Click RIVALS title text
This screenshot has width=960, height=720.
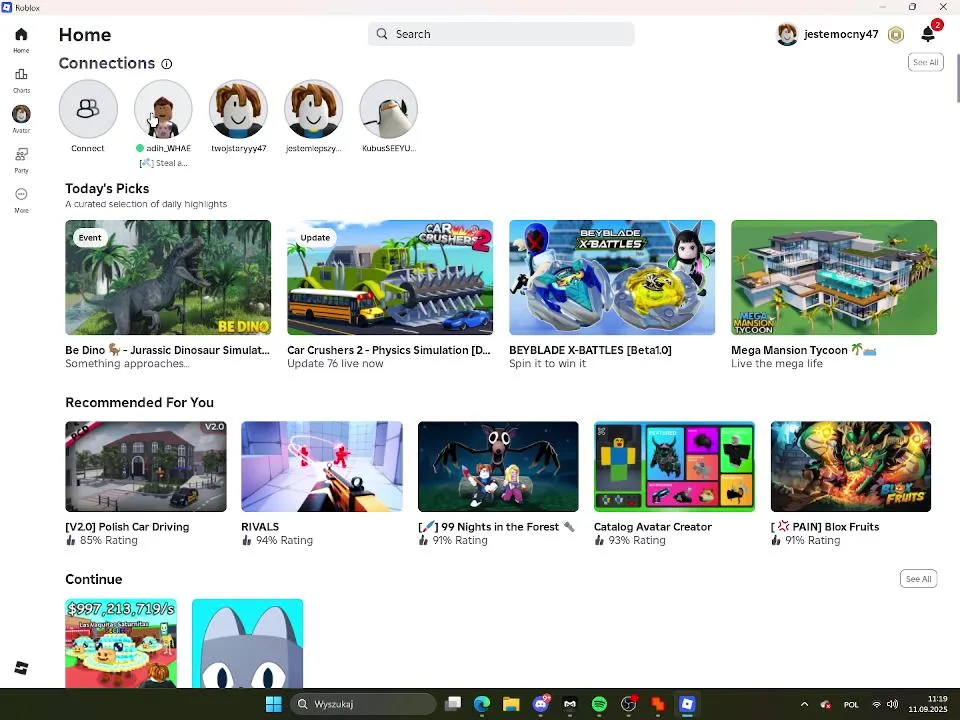[260, 527]
